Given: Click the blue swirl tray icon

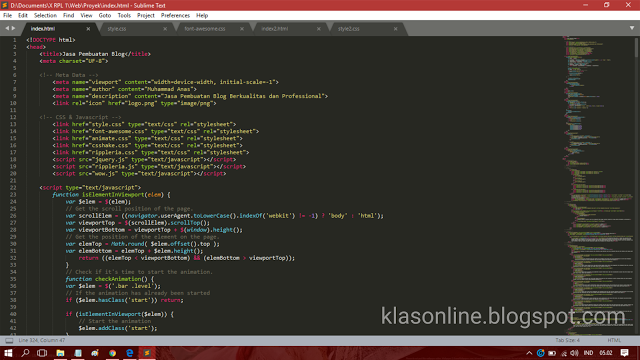Looking at the screenshot, I should pyautogui.click(x=540, y=353).
